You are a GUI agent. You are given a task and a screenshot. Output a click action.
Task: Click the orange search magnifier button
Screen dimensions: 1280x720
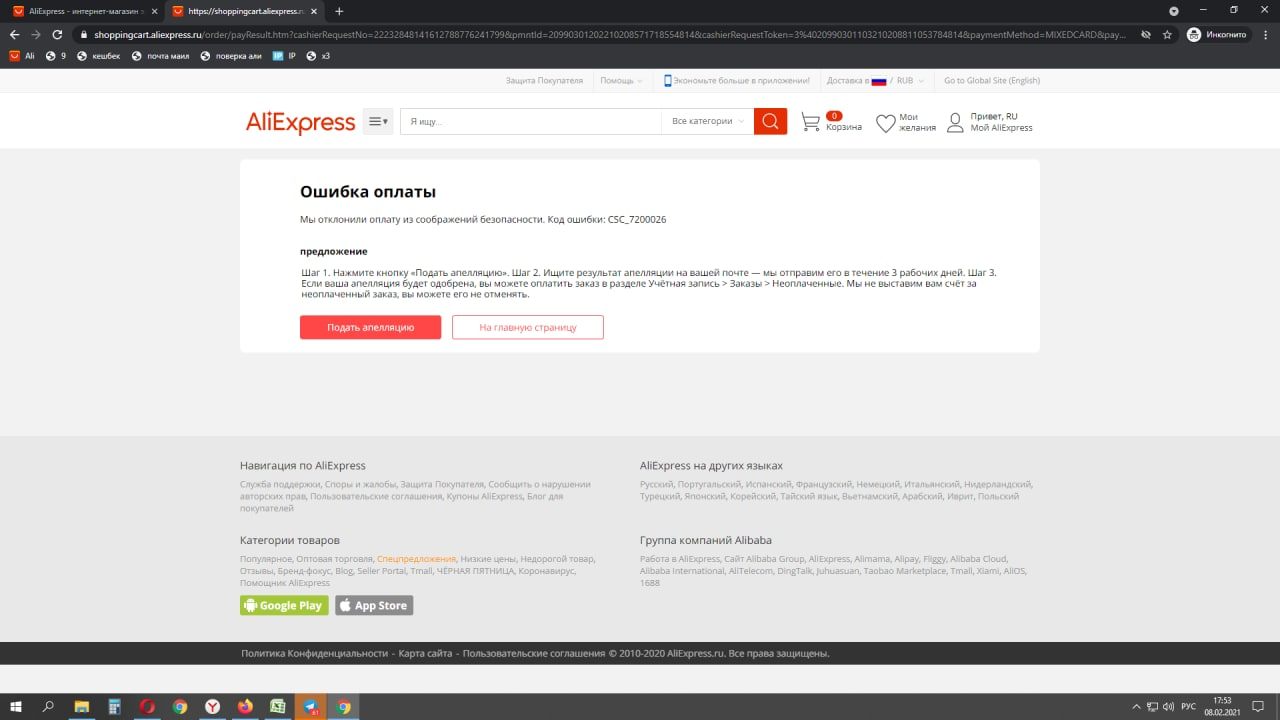coord(770,121)
